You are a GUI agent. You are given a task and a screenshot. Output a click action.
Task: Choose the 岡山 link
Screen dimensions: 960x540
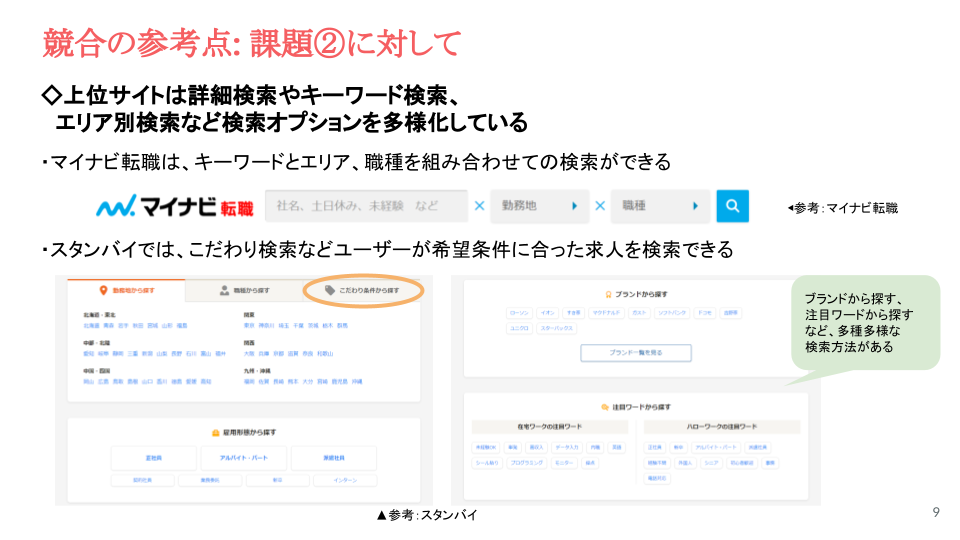pos(89,381)
